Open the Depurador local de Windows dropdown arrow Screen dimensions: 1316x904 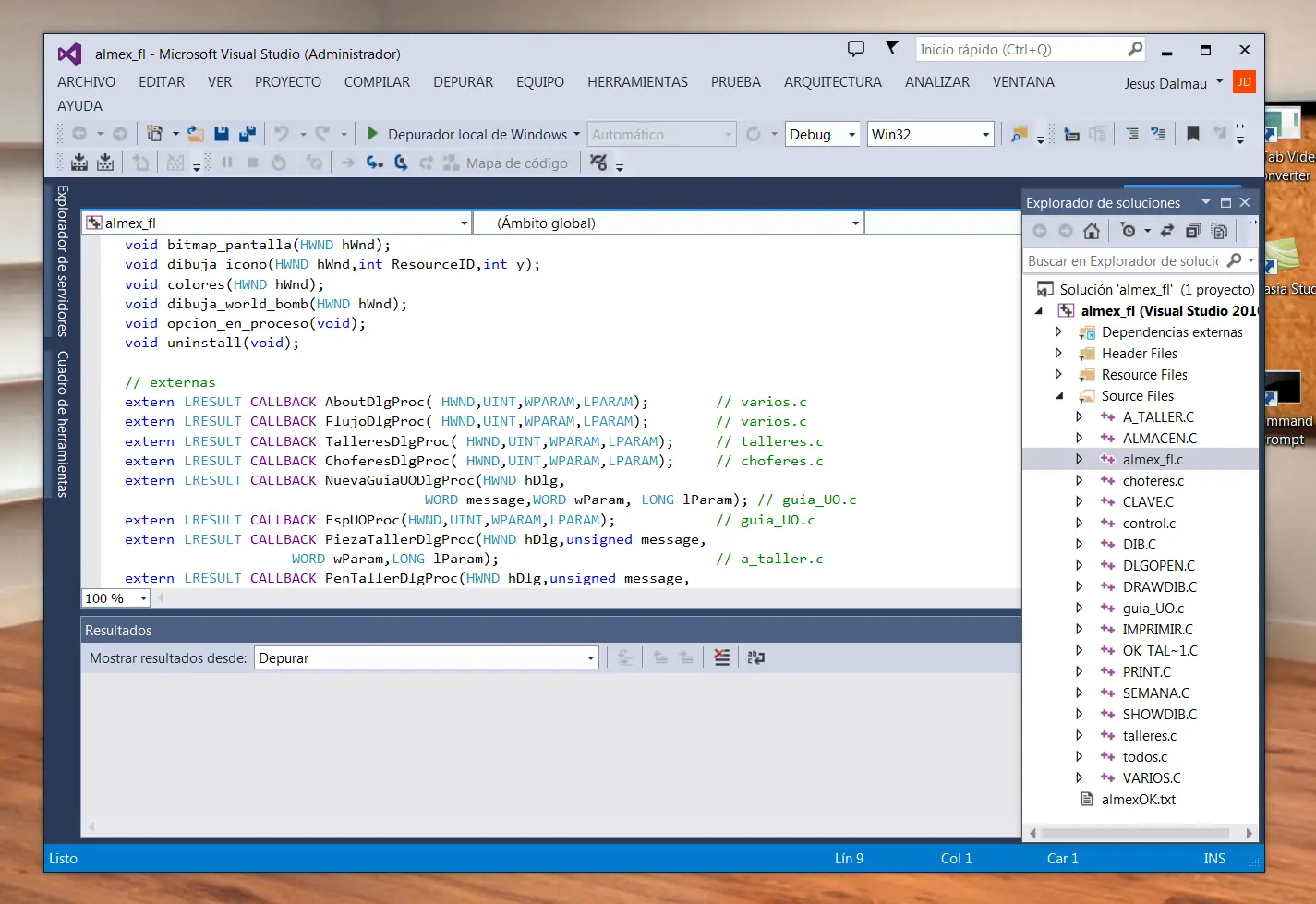[x=577, y=134]
